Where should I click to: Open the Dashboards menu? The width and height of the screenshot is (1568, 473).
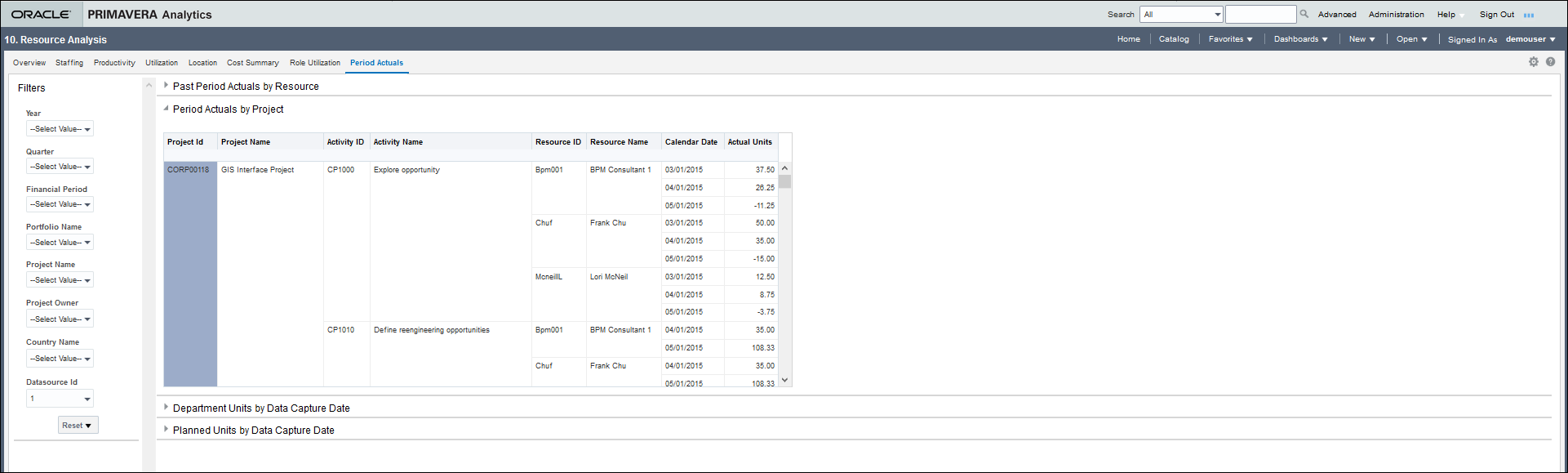1300,39
